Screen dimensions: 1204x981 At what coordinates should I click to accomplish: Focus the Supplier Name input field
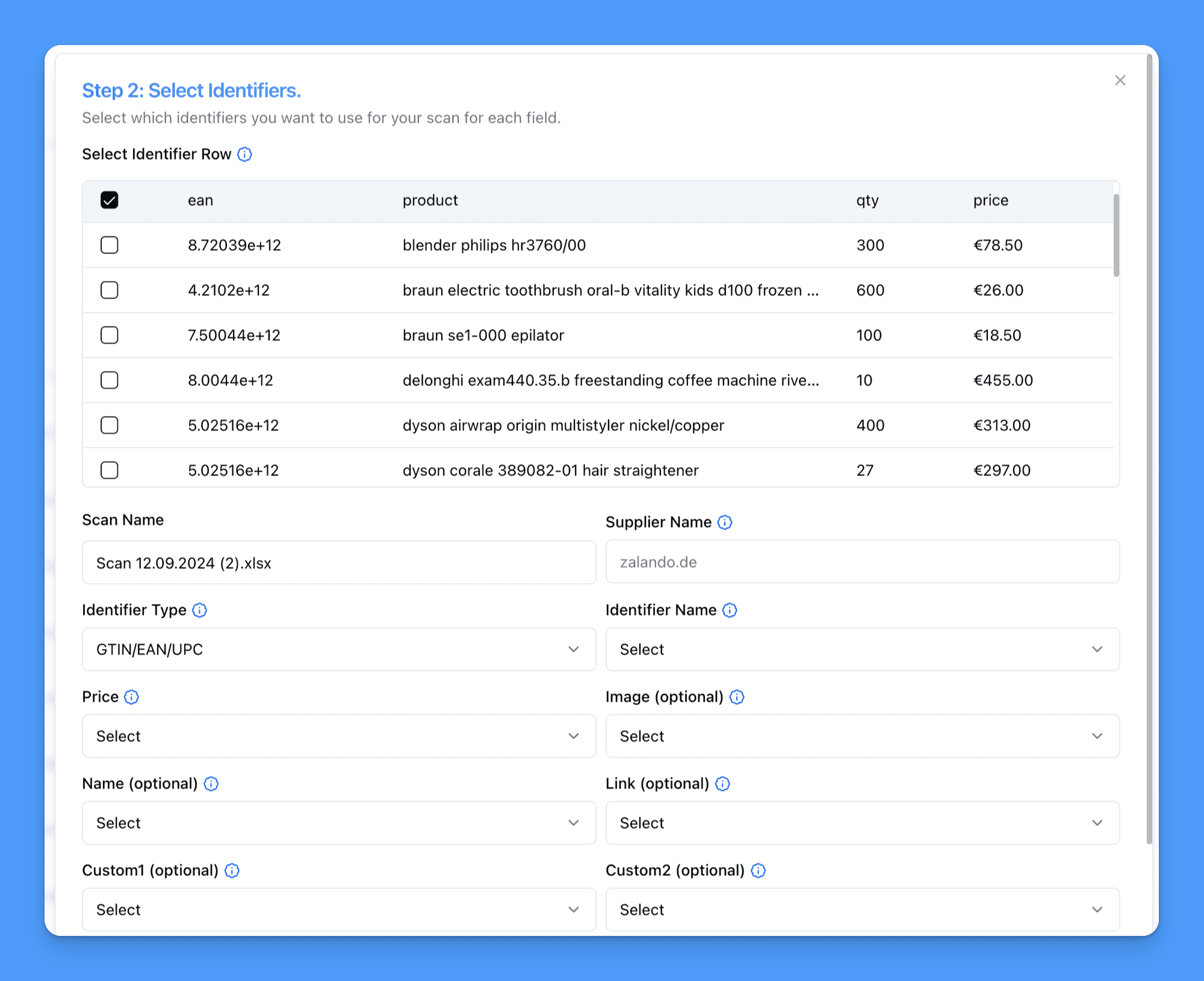863,562
